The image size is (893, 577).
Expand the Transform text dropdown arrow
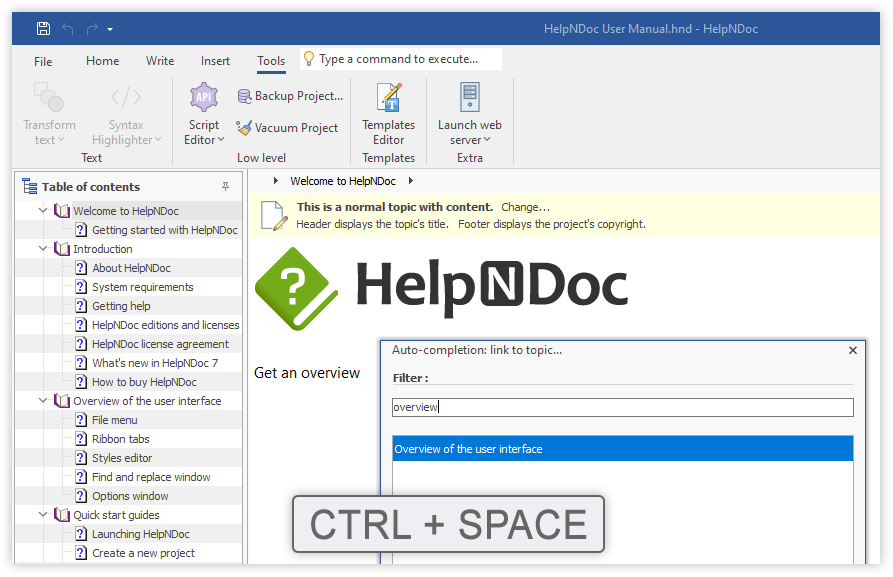pyautogui.click(x=61, y=140)
